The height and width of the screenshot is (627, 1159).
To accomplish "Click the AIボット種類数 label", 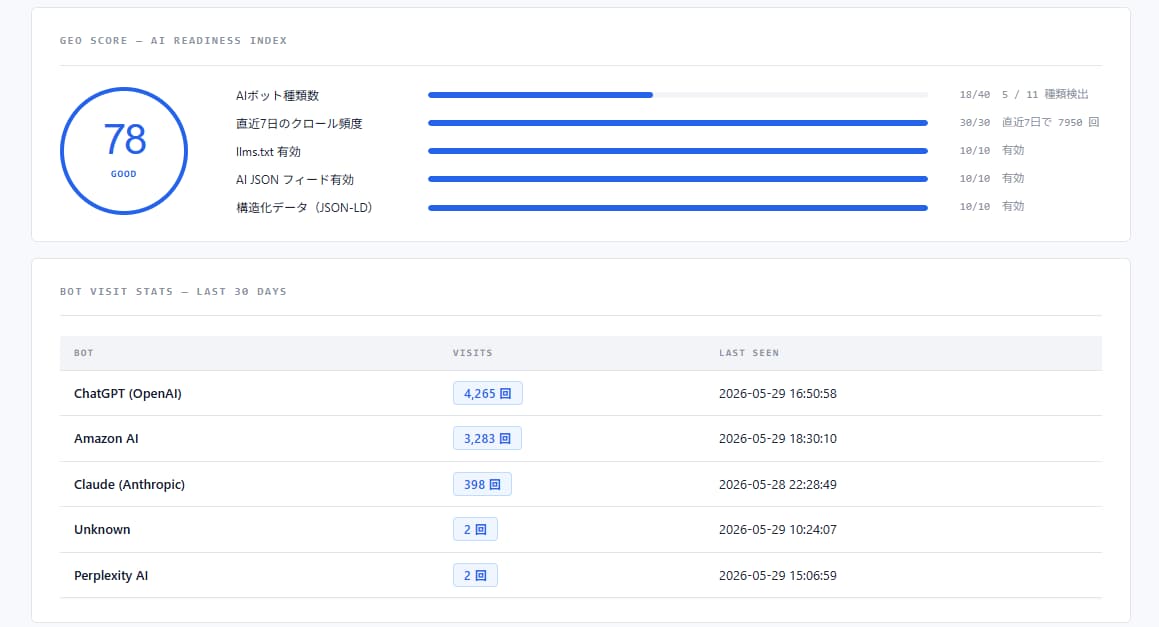I will 277,95.
